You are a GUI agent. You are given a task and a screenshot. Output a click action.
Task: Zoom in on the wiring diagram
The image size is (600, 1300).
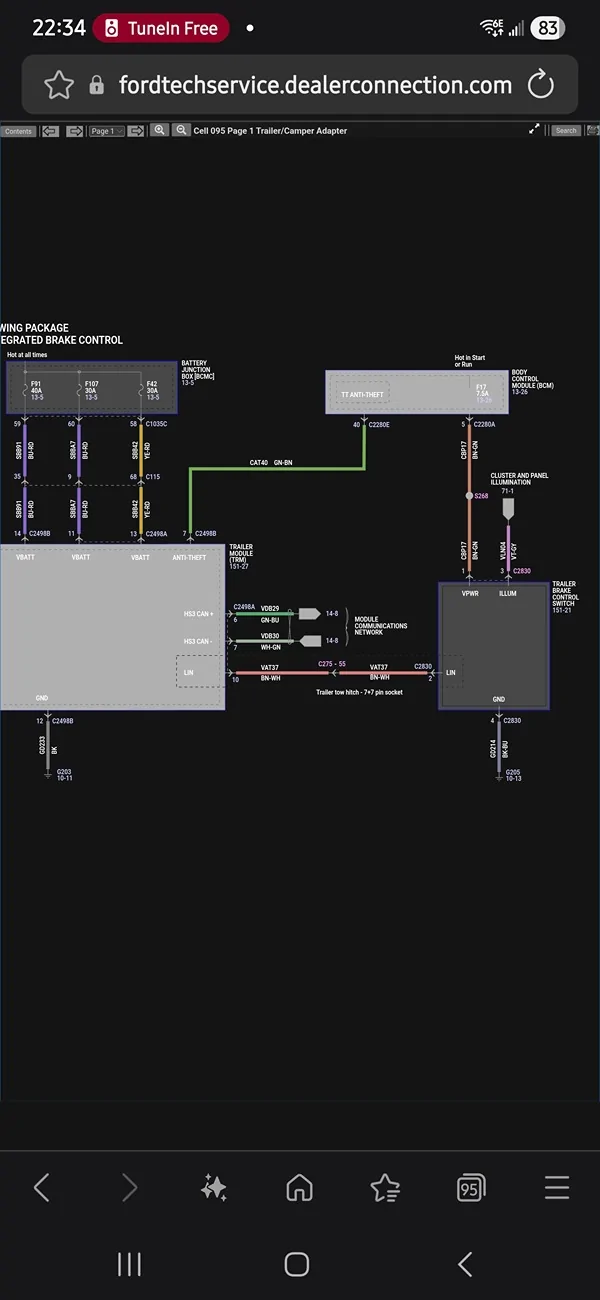159,130
